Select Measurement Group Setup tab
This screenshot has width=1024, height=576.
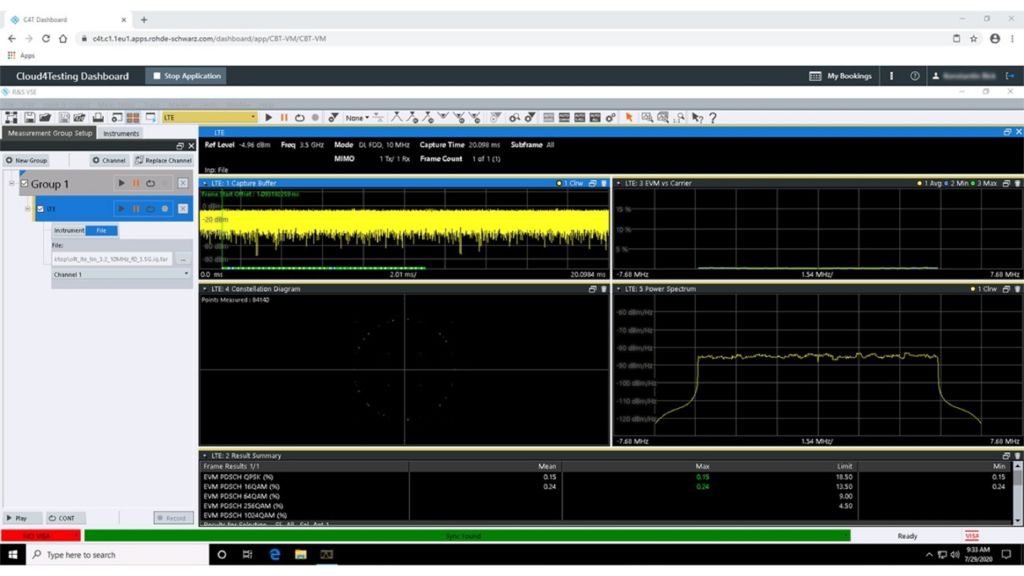pos(50,133)
